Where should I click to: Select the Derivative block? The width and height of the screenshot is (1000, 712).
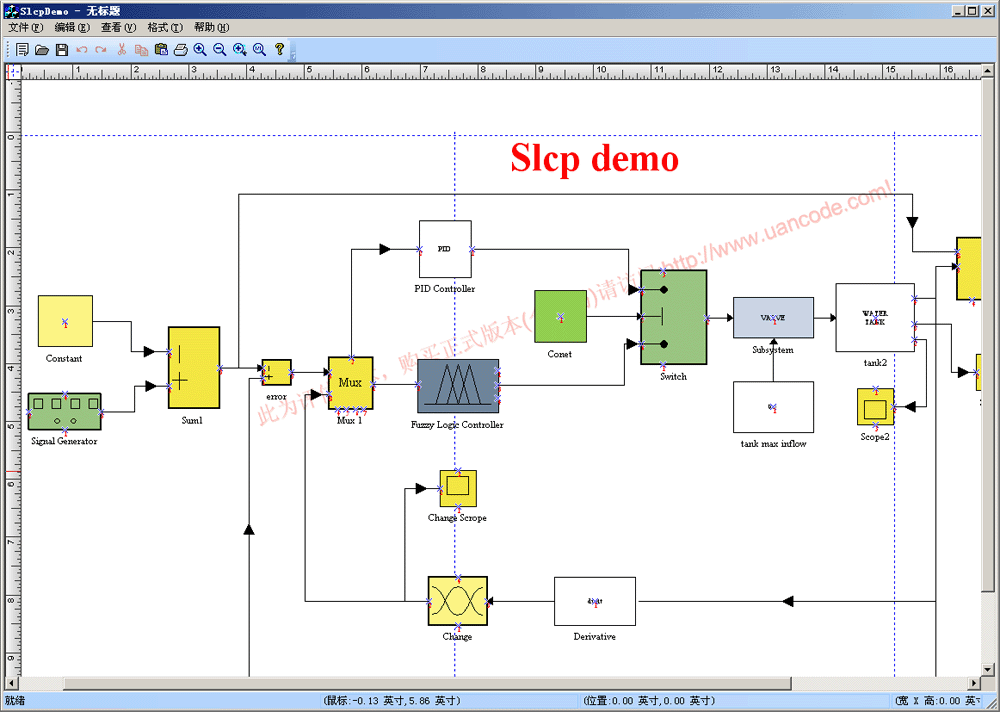point(594,601)
